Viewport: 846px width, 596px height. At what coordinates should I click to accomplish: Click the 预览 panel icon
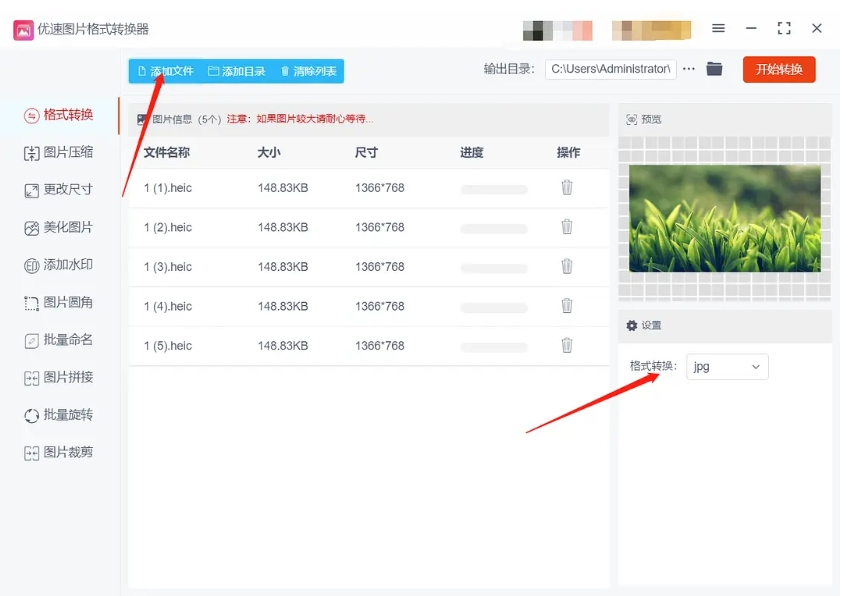click(631, 119)
